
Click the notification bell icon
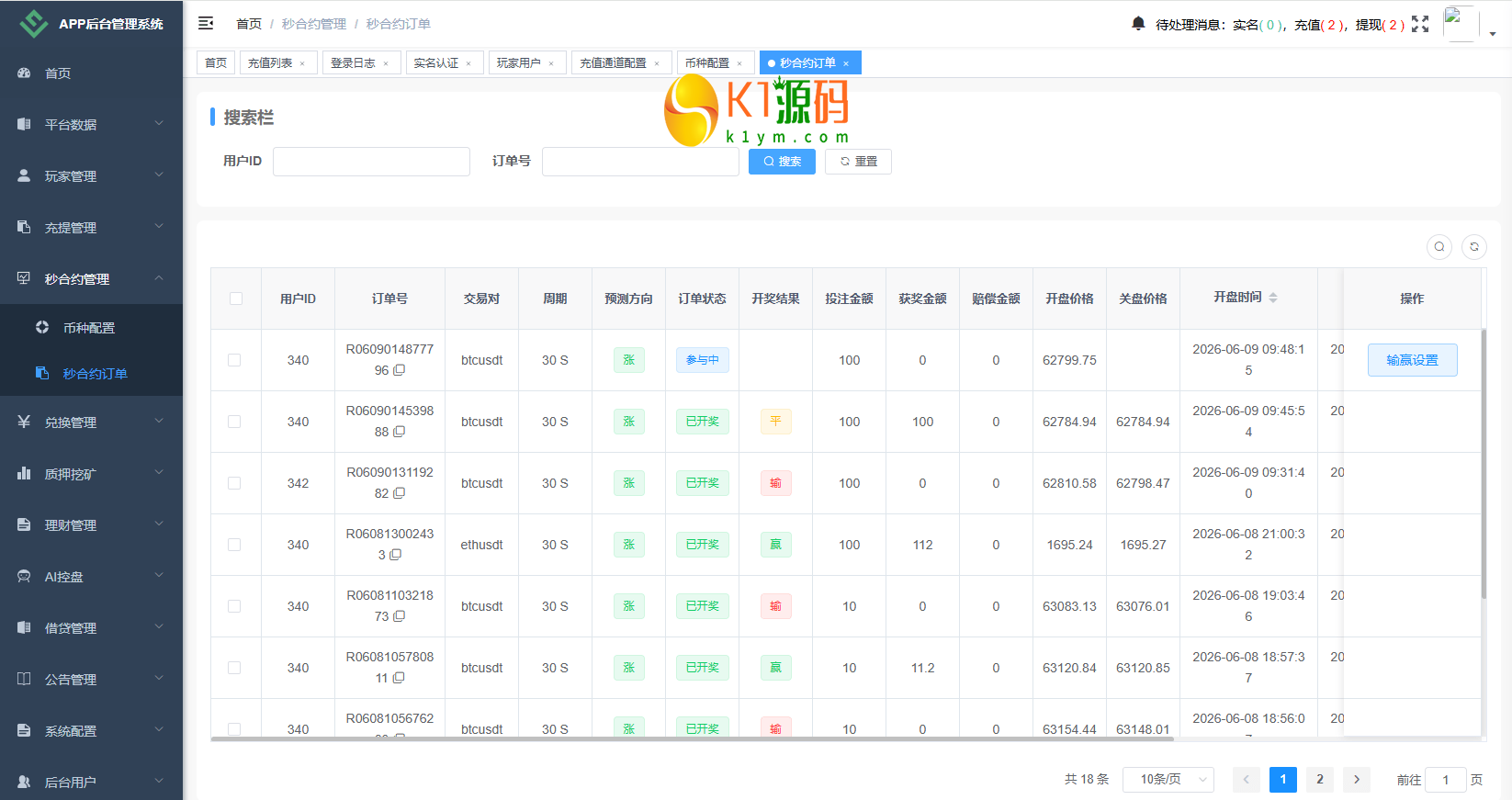click(x=1138, y=24)
